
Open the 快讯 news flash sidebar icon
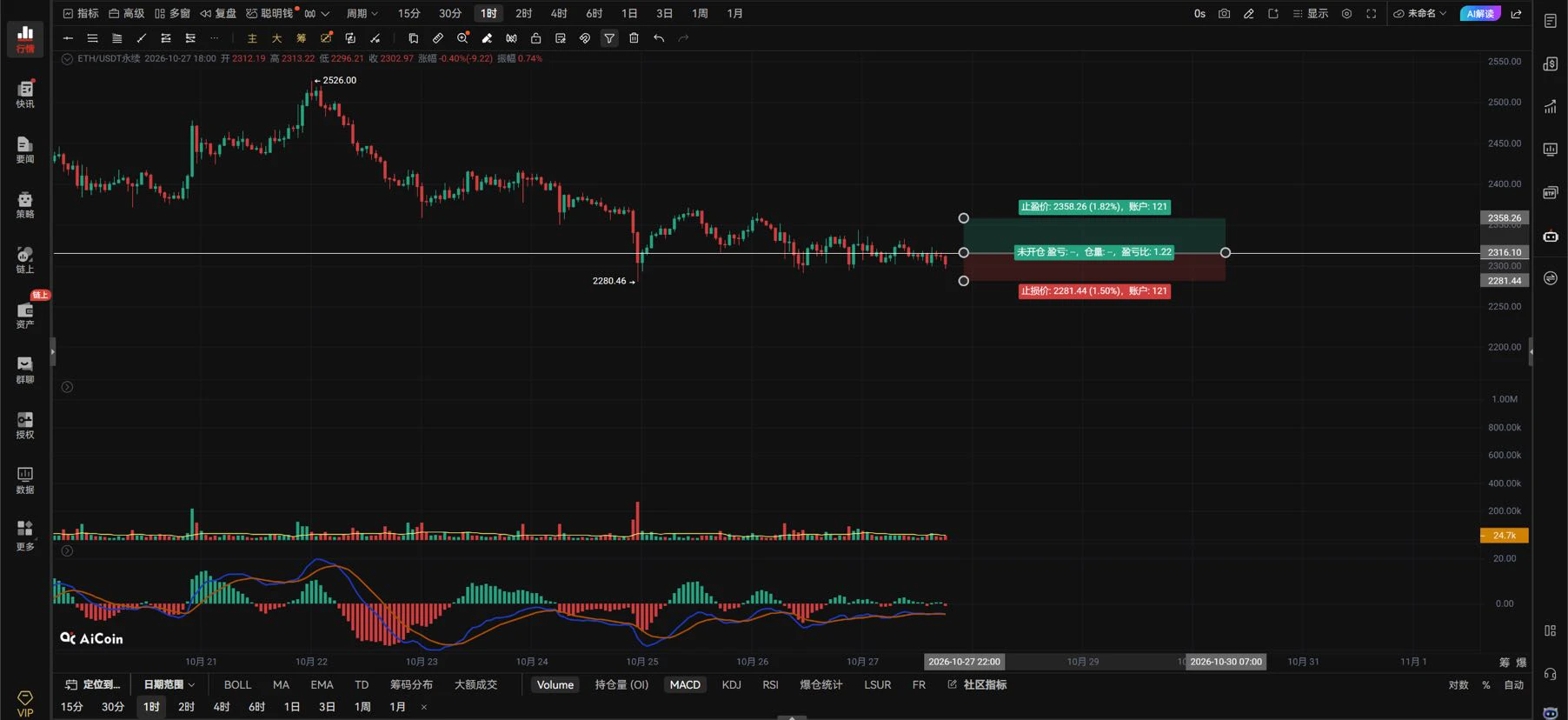coord(25,94)
